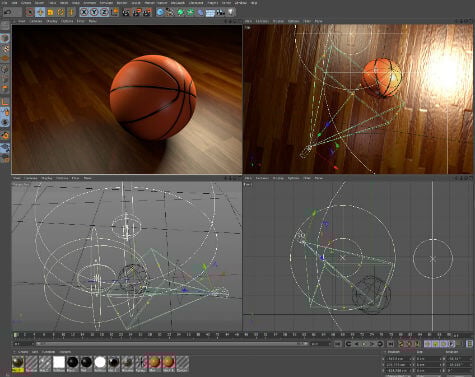475x377 pixels.
Task: Click the Record keyframe button
Action: (x=401, y=344)
